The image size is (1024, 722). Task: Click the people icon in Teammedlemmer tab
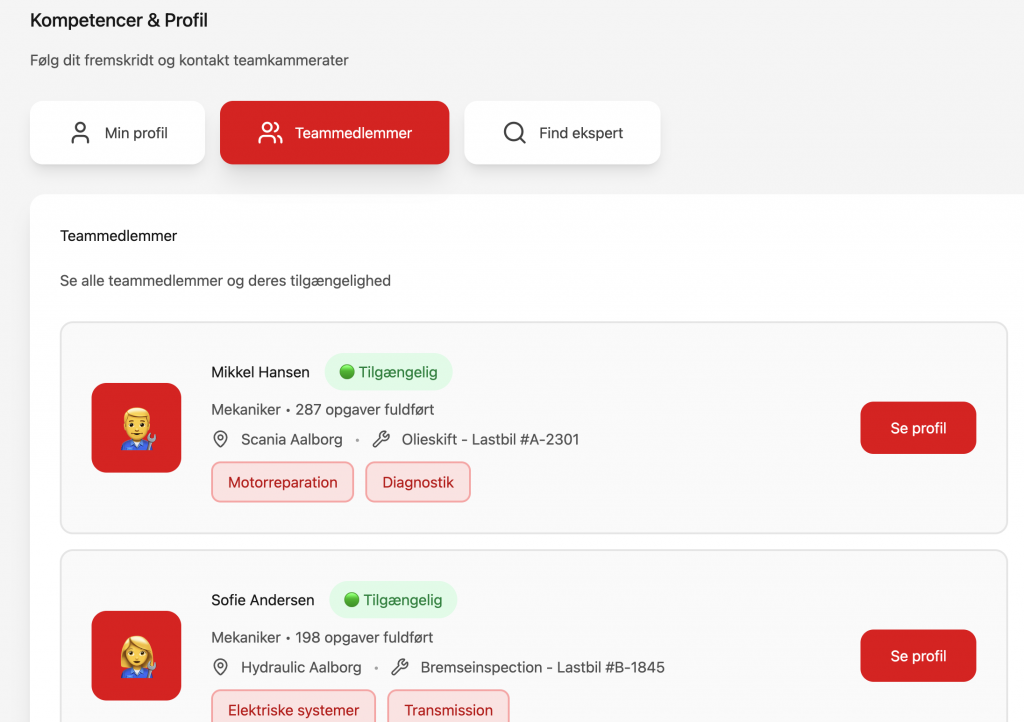[x=270, y=133]
